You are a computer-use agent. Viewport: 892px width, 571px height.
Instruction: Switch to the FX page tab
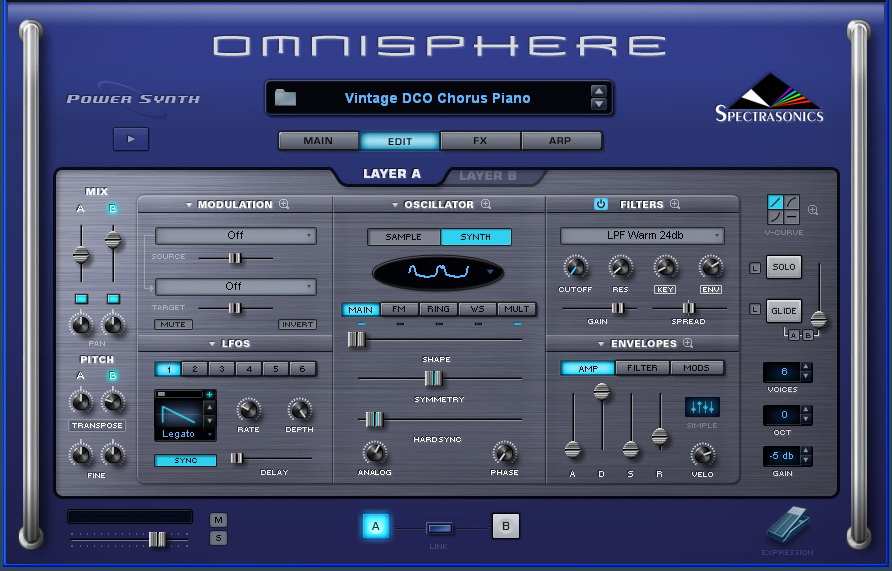click(480, 140)
